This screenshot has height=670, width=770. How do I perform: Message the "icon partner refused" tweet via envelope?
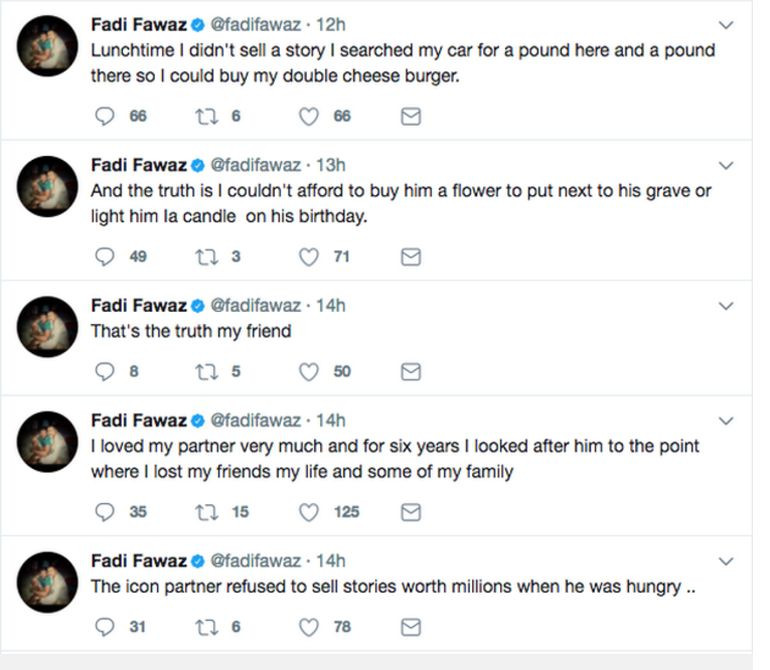[x=410, y=628]
